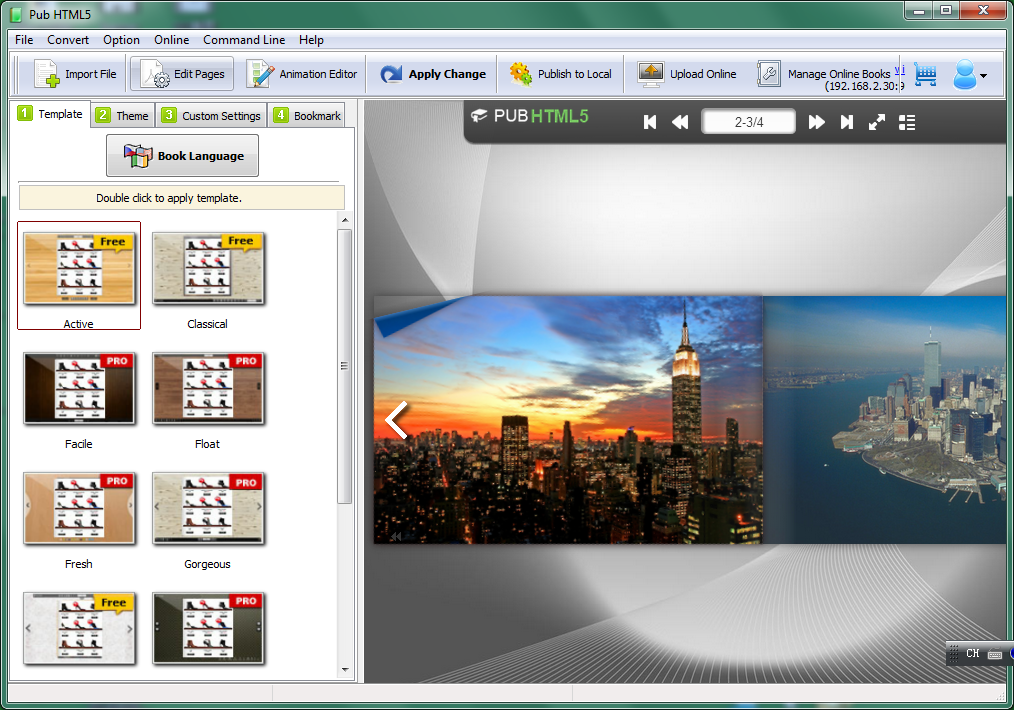Select the Fresh template thumbnail
The width and height of the screenshot is (1014, 710).
point(79,508)
